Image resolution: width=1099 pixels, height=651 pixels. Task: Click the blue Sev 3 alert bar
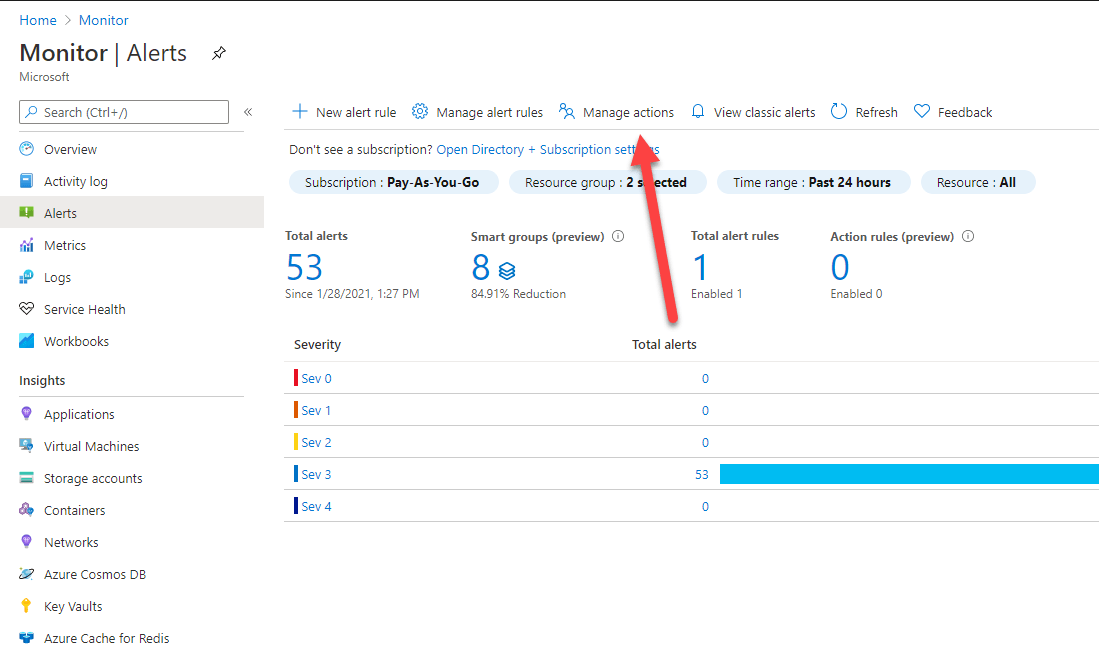coord(908,474)
